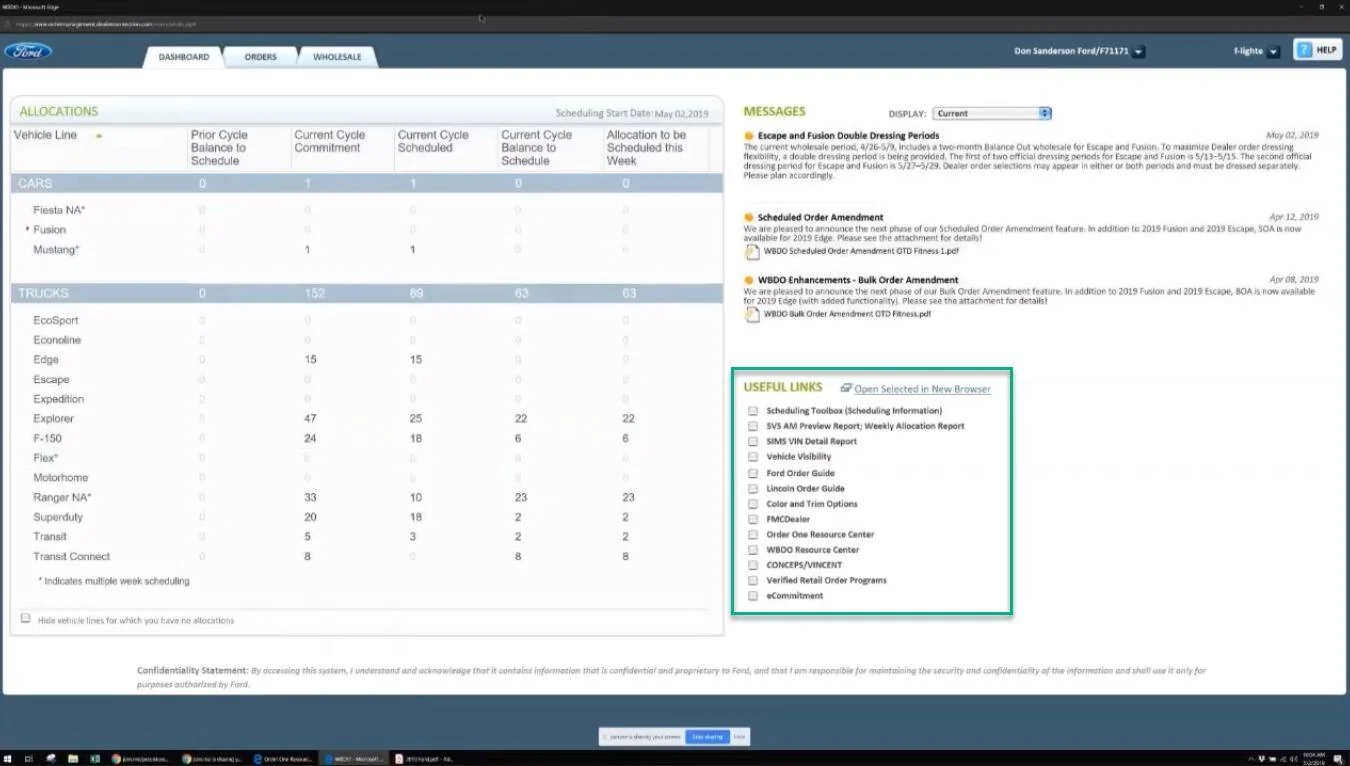This screenshot has width=1350, height=766.
Task: Open WBDO Scheduled Order Amendment OTD Fitness 1.pdf
Action: [x=861, y=251]
